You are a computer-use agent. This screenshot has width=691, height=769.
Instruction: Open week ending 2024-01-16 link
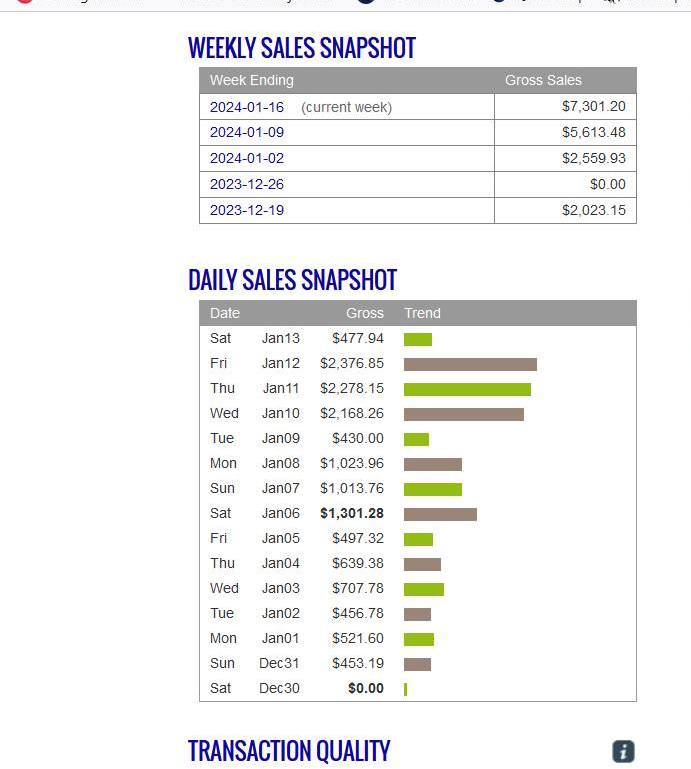(x=246, y=107)
